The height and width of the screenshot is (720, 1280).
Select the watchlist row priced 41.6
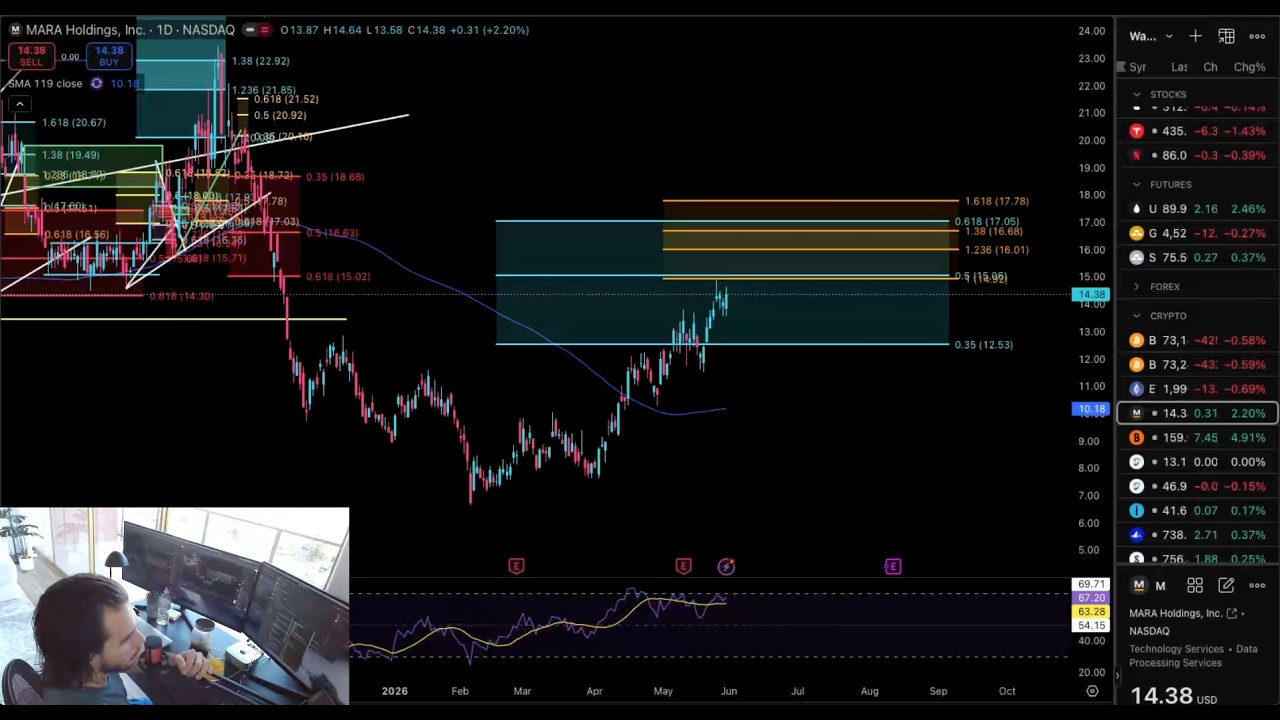(x=1197, y=510)
